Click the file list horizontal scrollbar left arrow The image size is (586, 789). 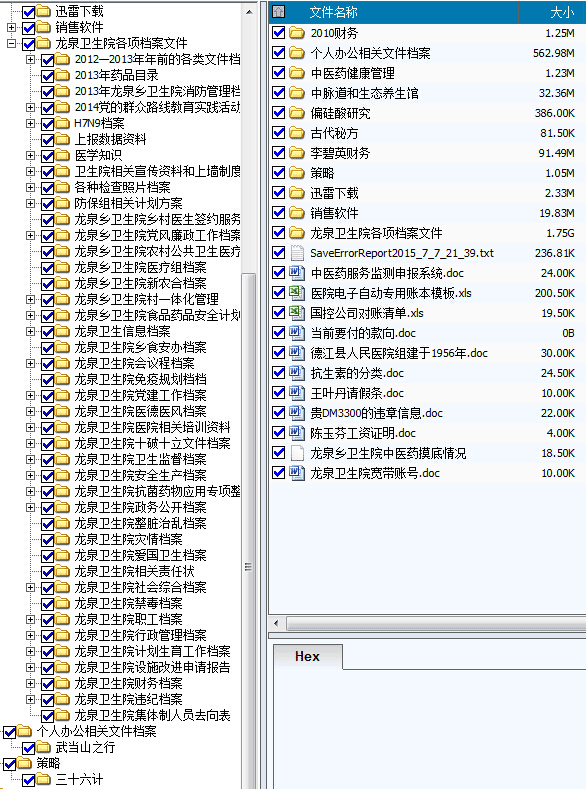point(276,623)
